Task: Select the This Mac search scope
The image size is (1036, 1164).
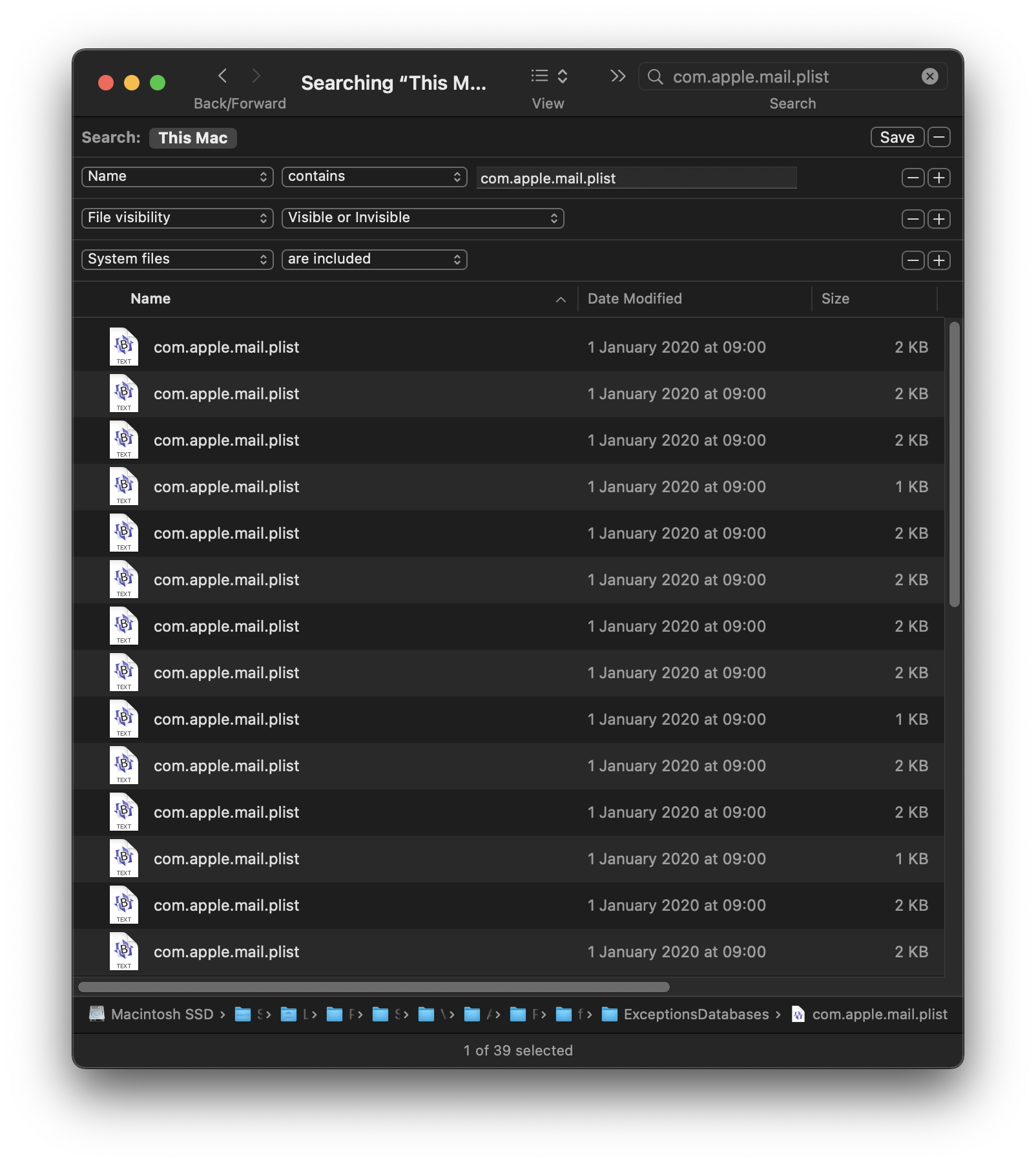Action: (193, 138)
